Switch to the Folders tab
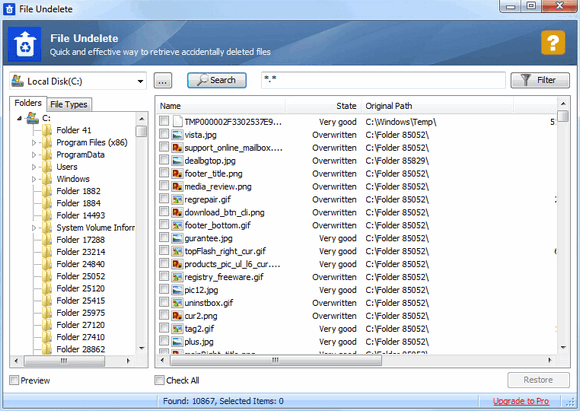This screenshot has height=411, width=580. 28,103
